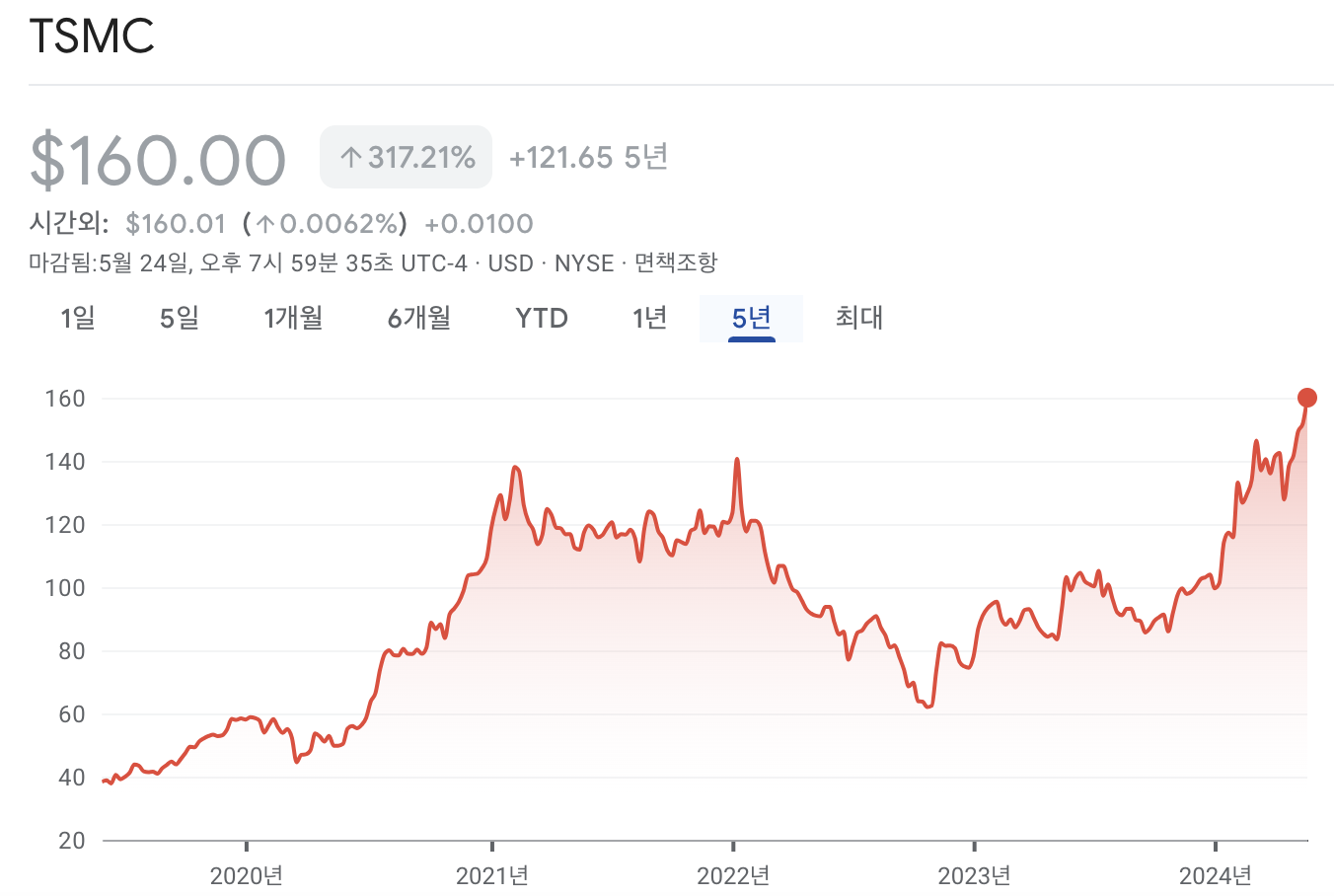Select the red endpoint dot on the chart

point(1307,398)
